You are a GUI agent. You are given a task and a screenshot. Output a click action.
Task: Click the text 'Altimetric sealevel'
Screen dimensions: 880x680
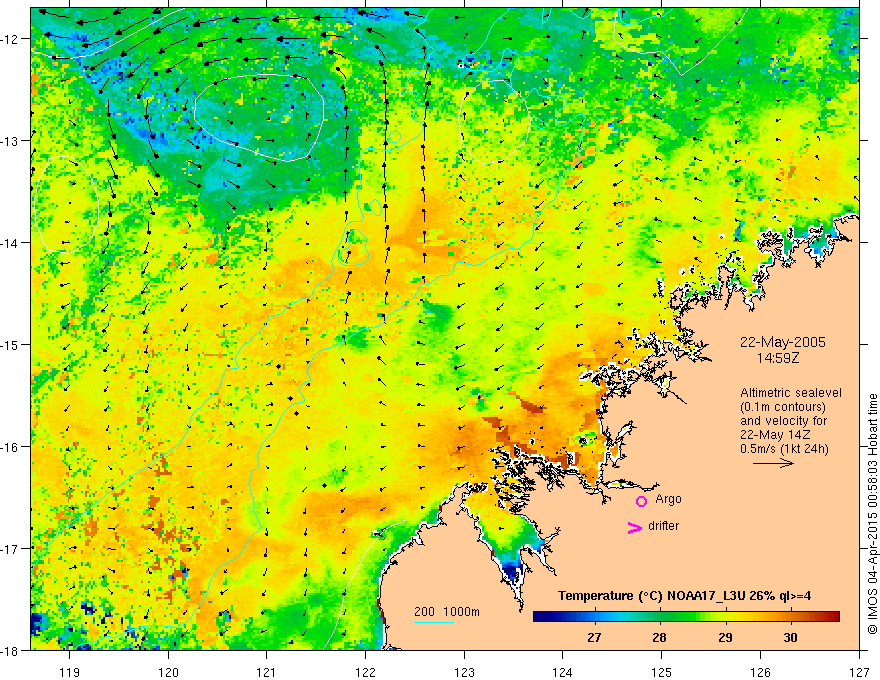(791, 393)
